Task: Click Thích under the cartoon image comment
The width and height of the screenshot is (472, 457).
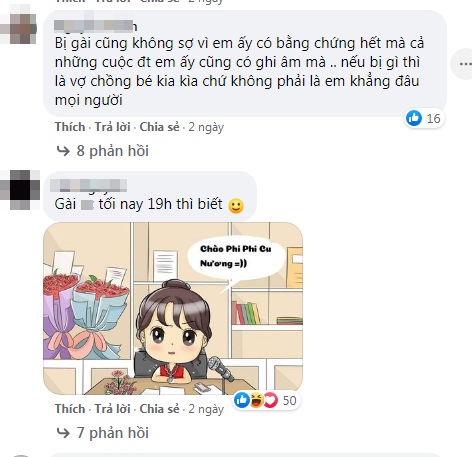Action: click(x=70, y=409)
